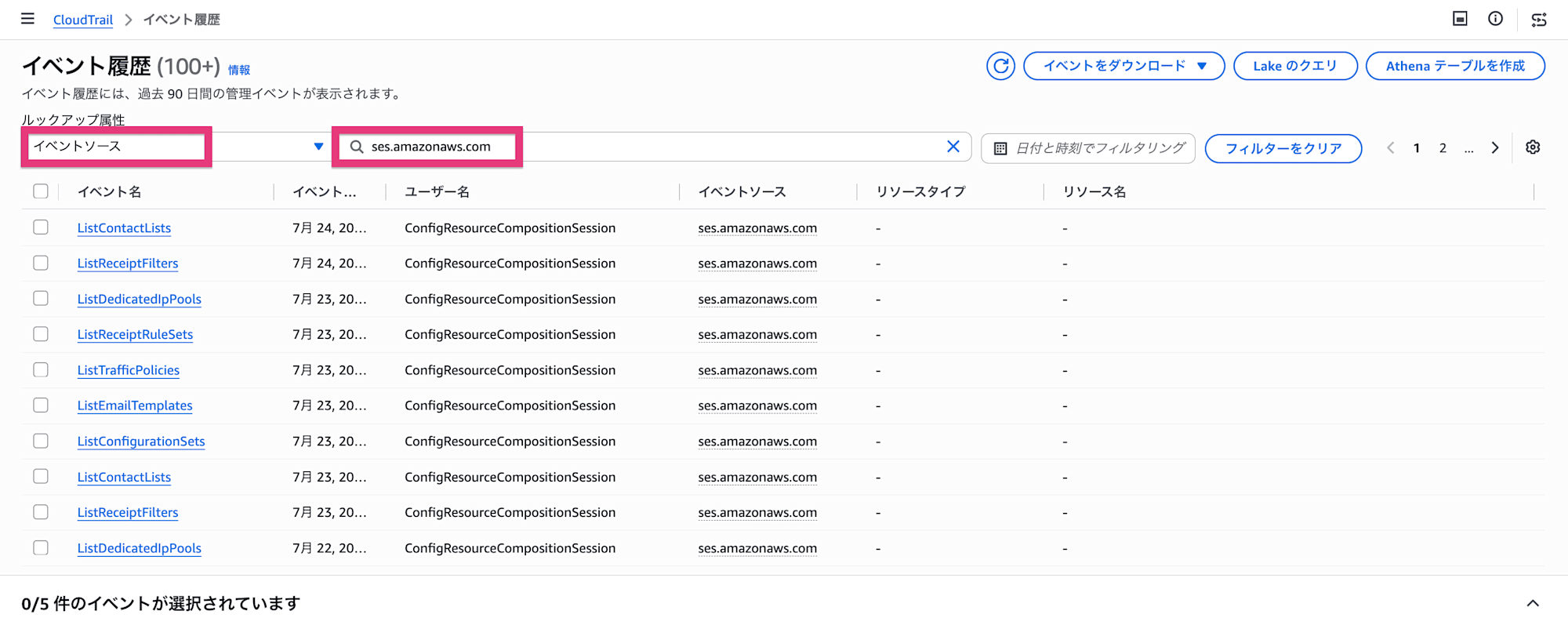Click the リソースタイプ column header
This screenshot has height=629, width=1568.
(x=920, y=191)
